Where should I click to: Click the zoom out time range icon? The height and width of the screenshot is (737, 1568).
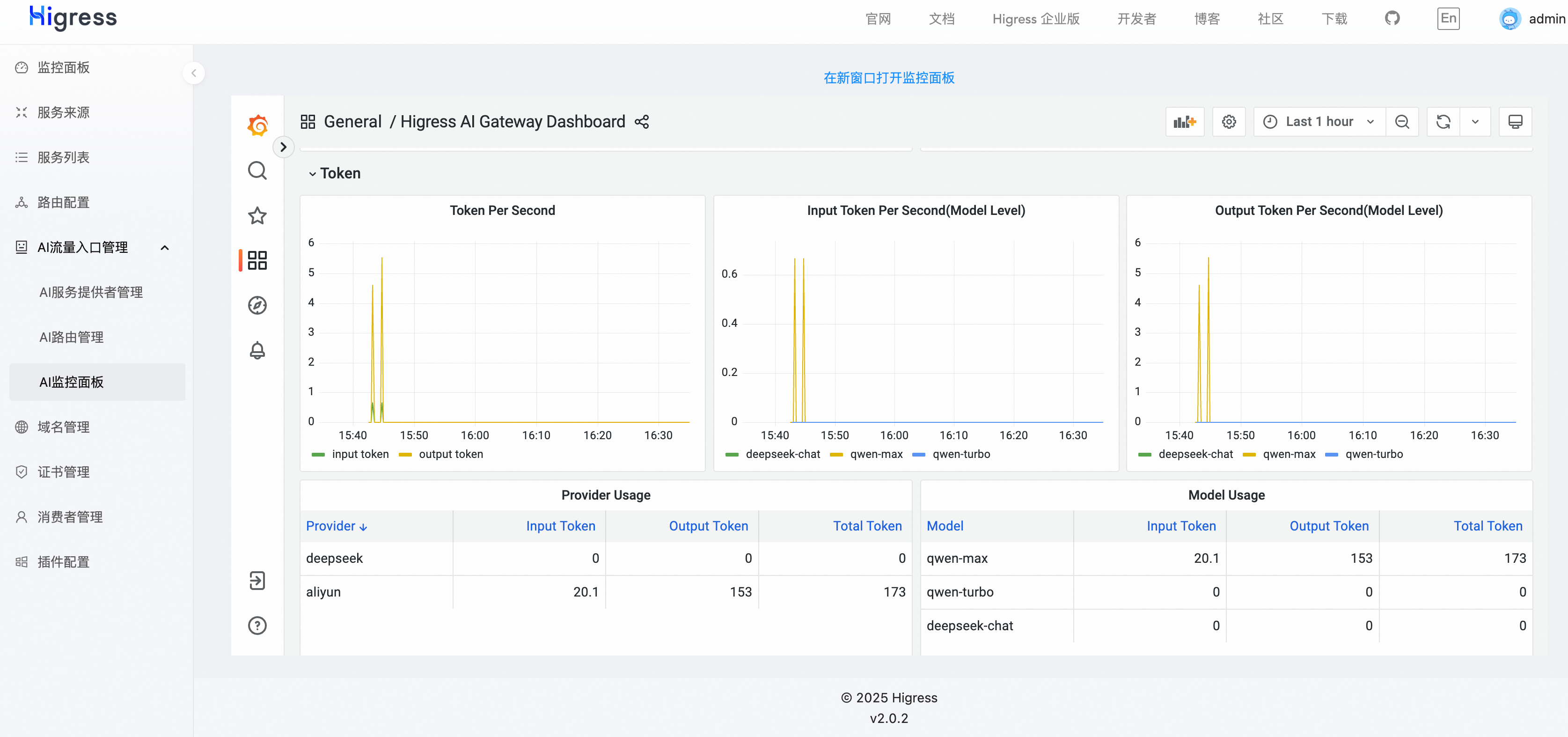click(1402, 122)
